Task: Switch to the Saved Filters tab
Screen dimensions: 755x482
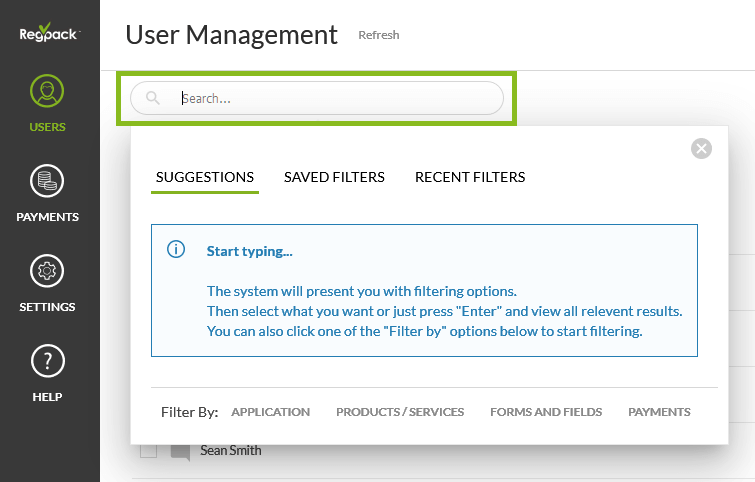Action: pos(334,177)
